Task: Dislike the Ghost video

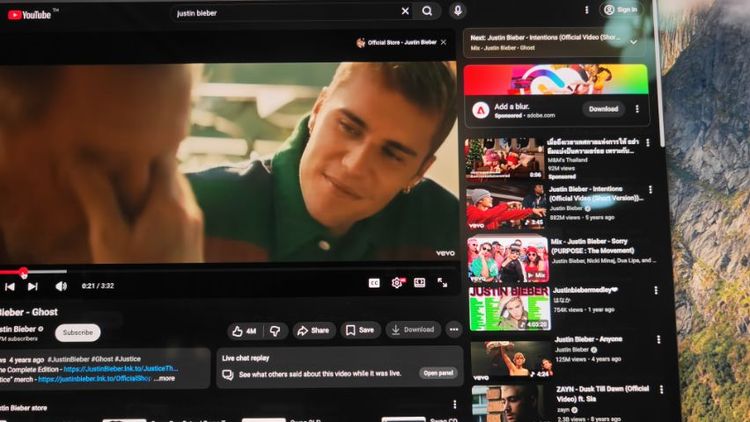Action: tap(275, 331)
